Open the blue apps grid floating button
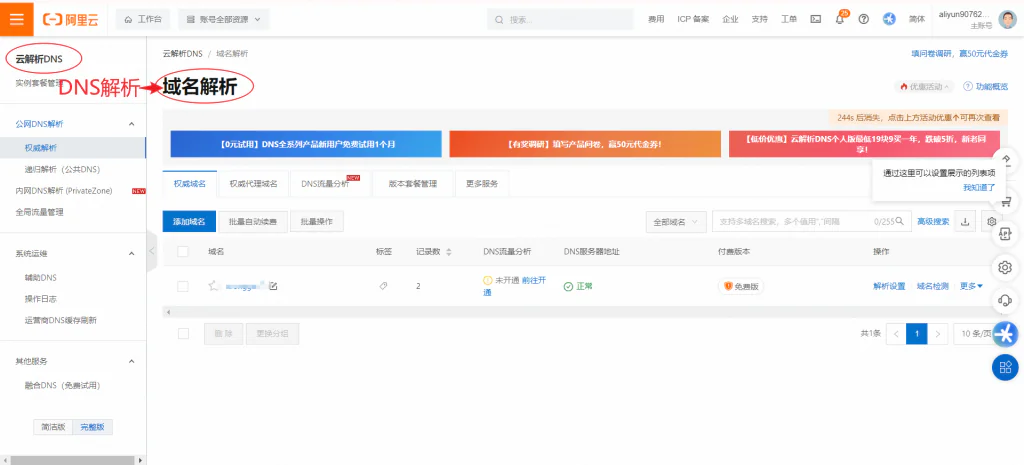Screen dimensions: 1024x465 click(1006, 366)
